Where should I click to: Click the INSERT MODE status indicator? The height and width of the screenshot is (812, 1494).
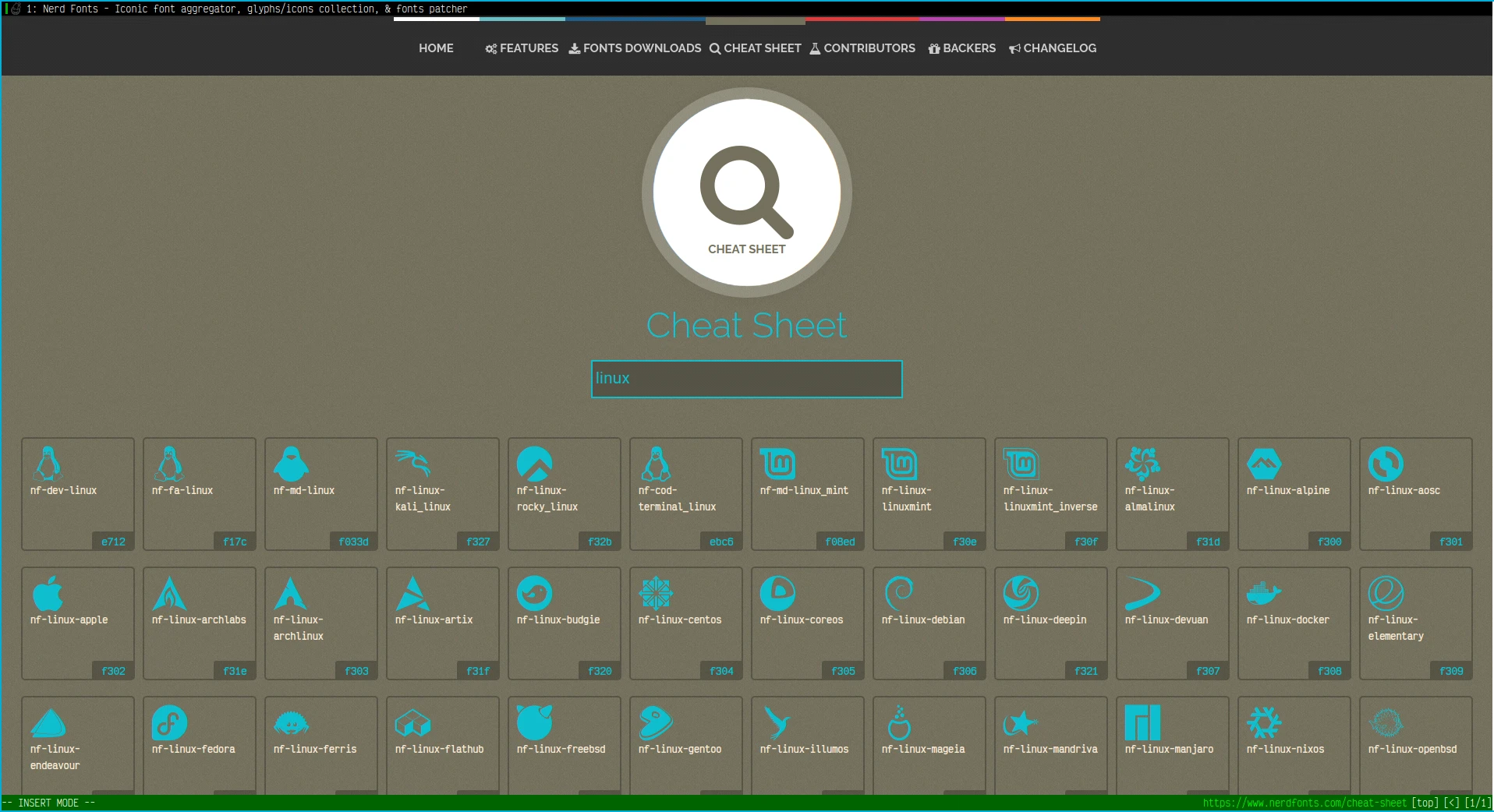click(x=48, y=803)
